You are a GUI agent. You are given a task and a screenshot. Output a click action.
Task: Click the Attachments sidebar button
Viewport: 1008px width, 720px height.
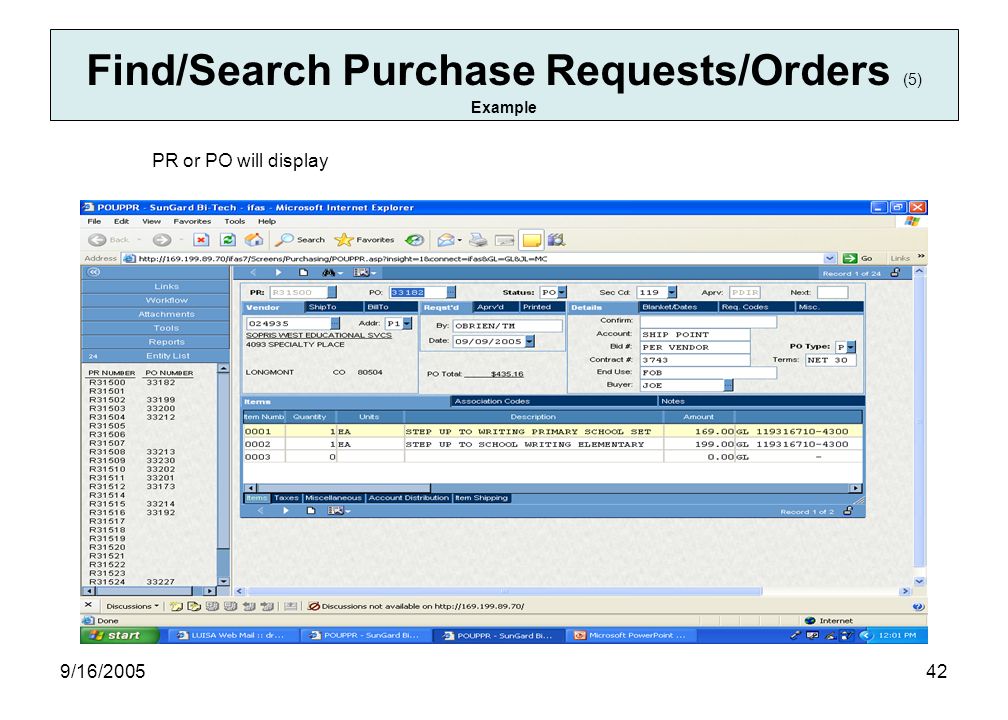(166, 314)
